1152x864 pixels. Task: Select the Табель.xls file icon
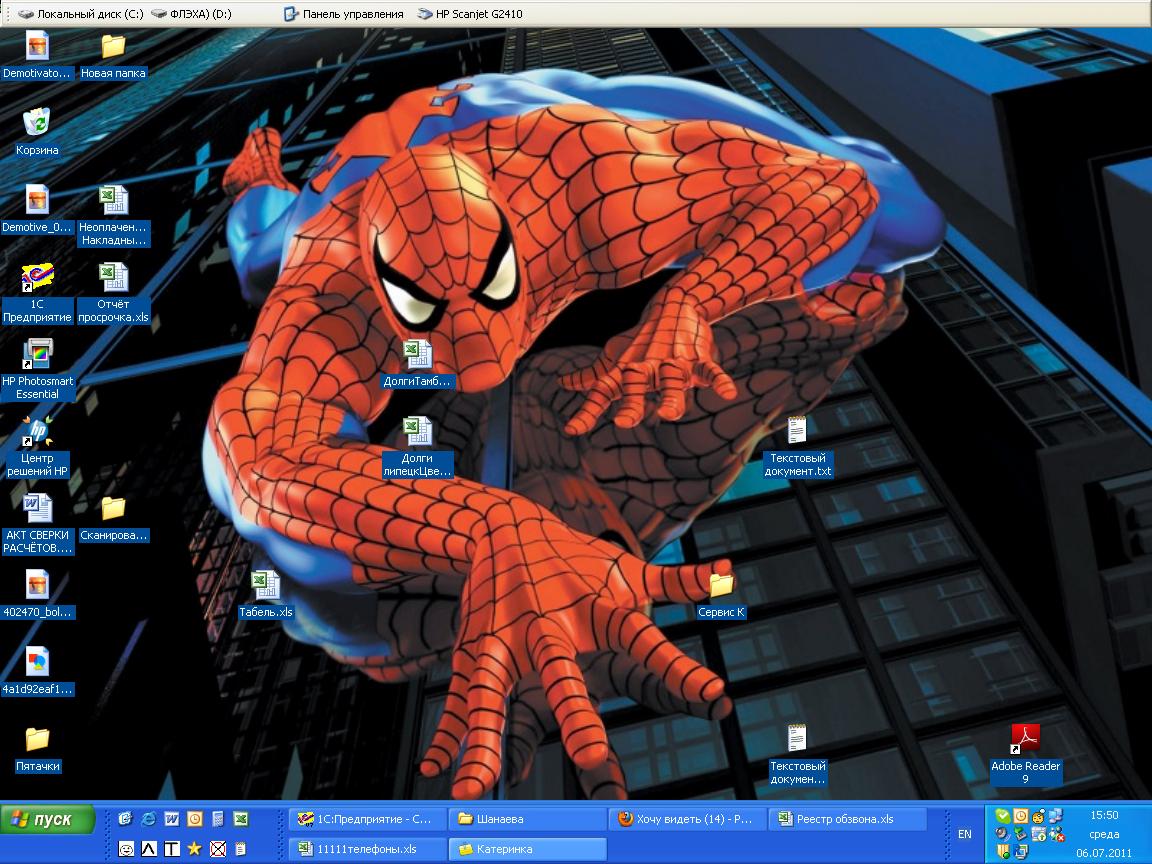(x=265, y=586)
